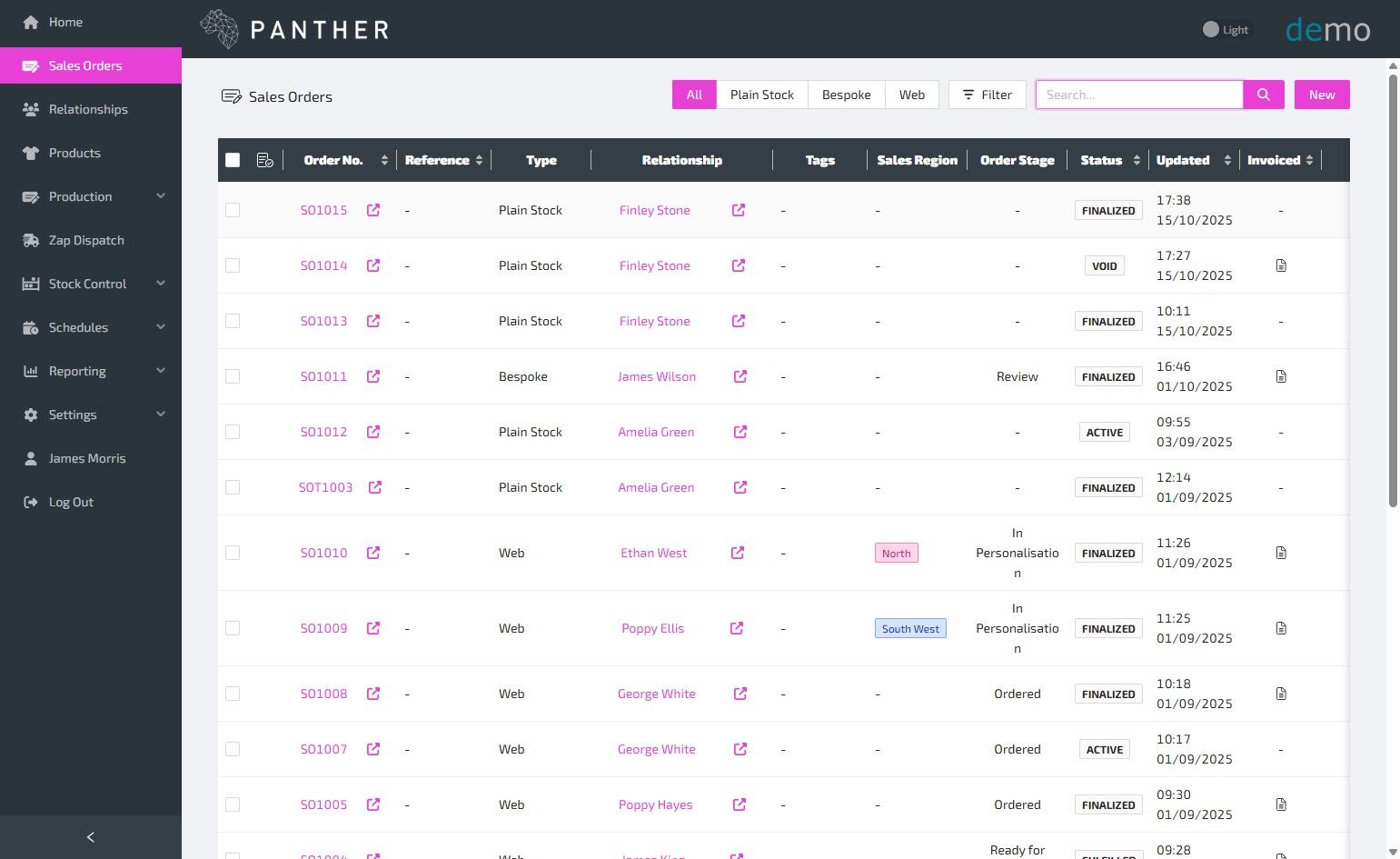This screenshot has width=1400, height=859.
Task: Open Amelia Green link for SOT1003
Action: click(x=656, y=487)
